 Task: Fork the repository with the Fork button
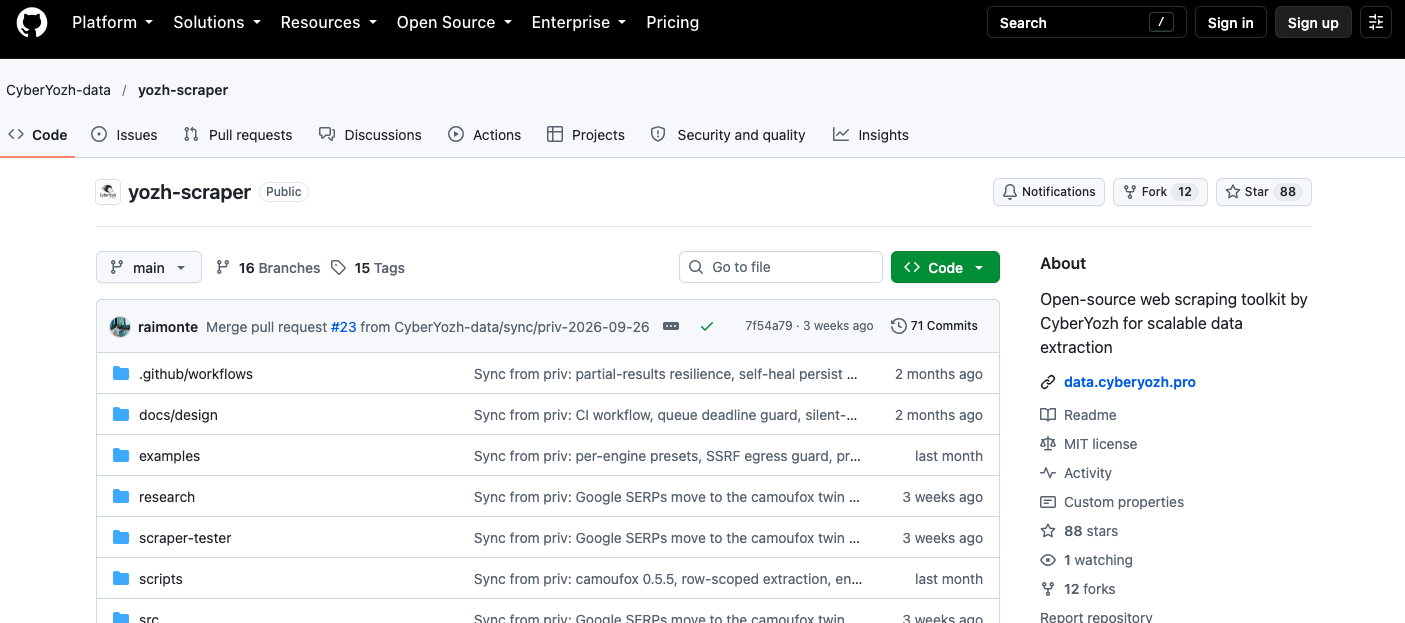(1160, 192)
